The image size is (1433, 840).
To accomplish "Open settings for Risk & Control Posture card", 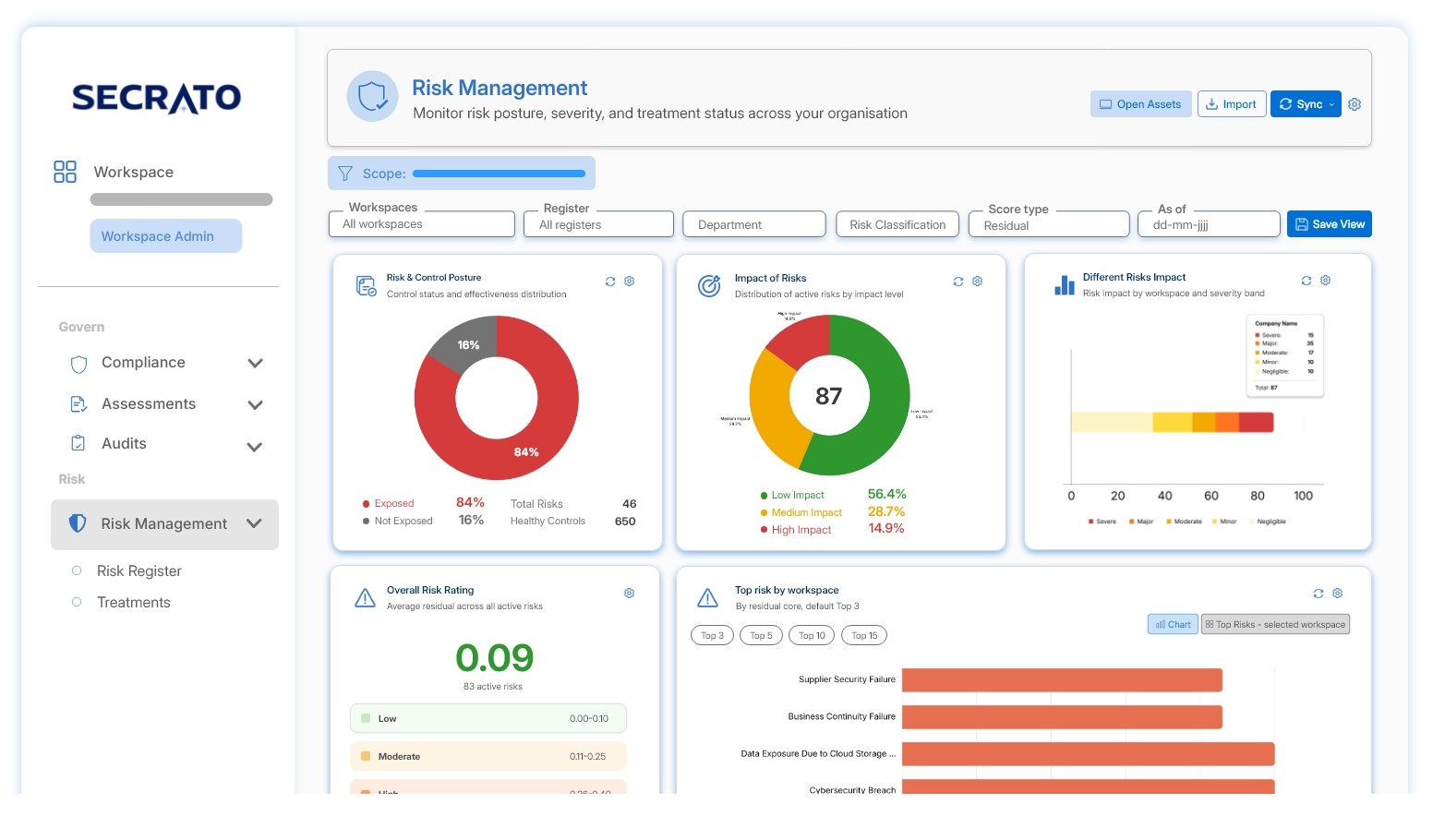I will click(629, 282).
